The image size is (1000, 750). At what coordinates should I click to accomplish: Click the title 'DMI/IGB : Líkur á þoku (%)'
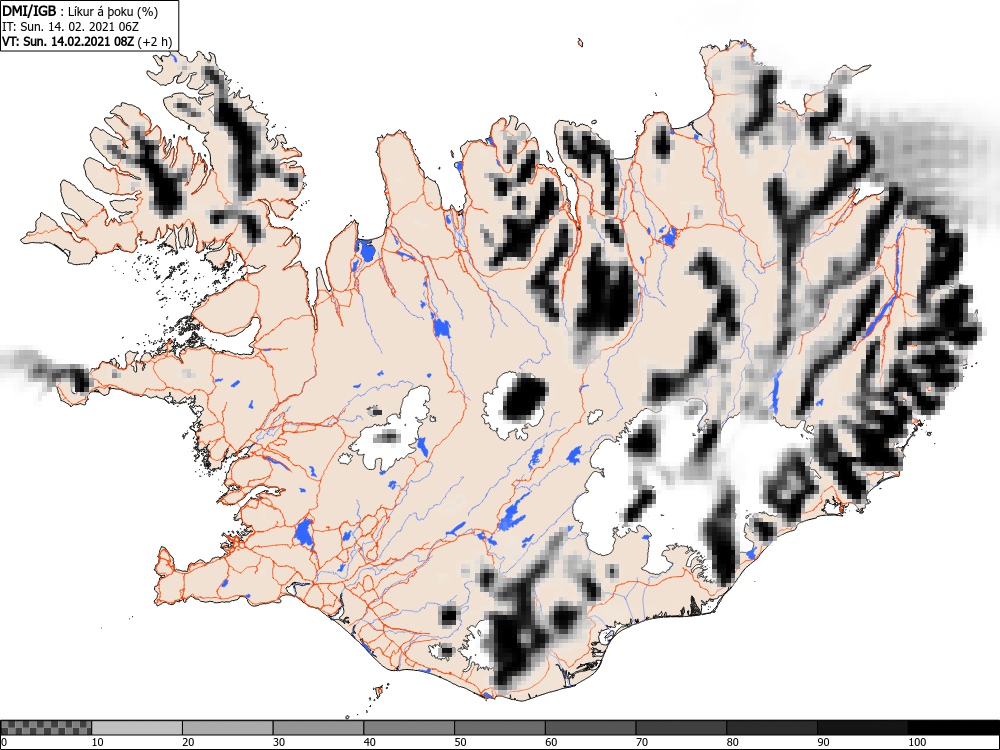(80, 11)
